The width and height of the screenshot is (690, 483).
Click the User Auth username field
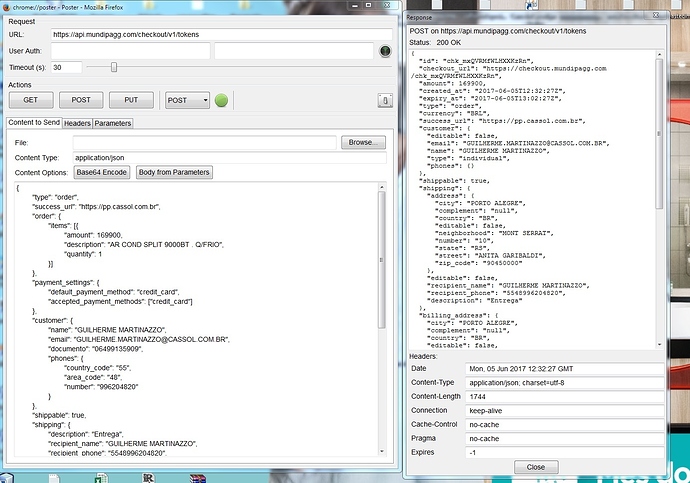tap(130, 51)
